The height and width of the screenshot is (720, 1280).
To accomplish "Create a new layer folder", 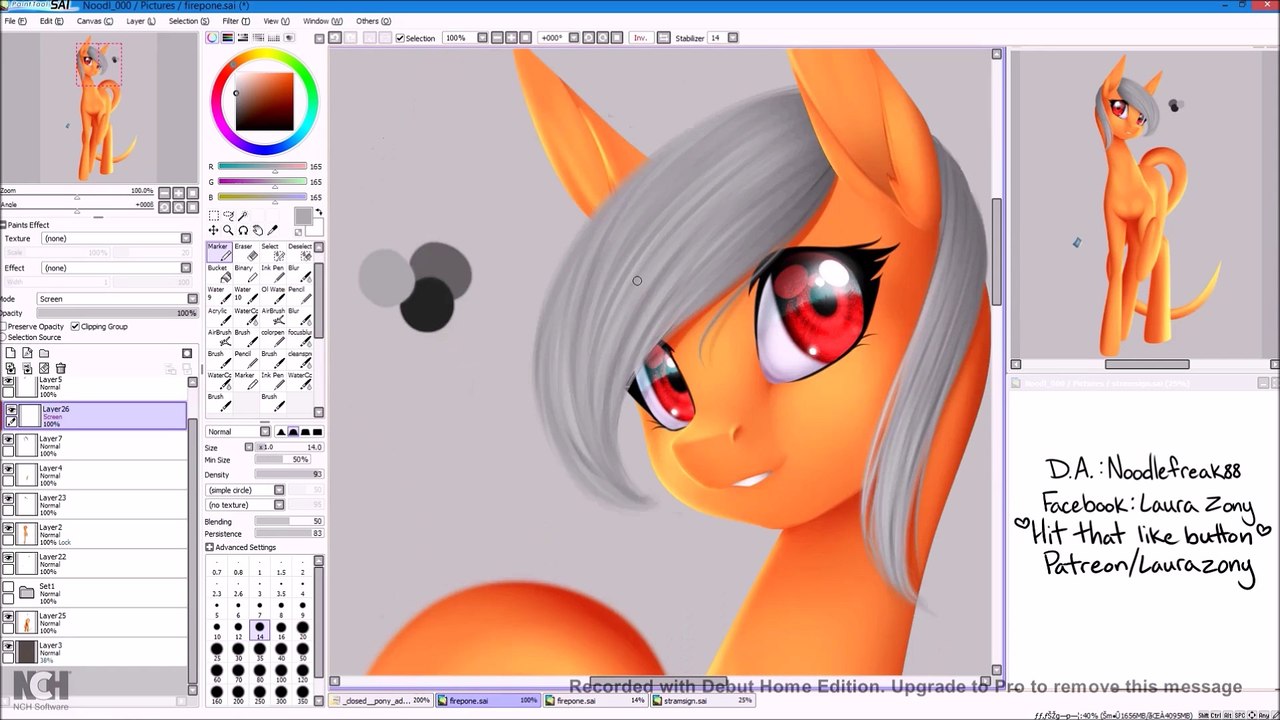I will (x=44, y=353).
